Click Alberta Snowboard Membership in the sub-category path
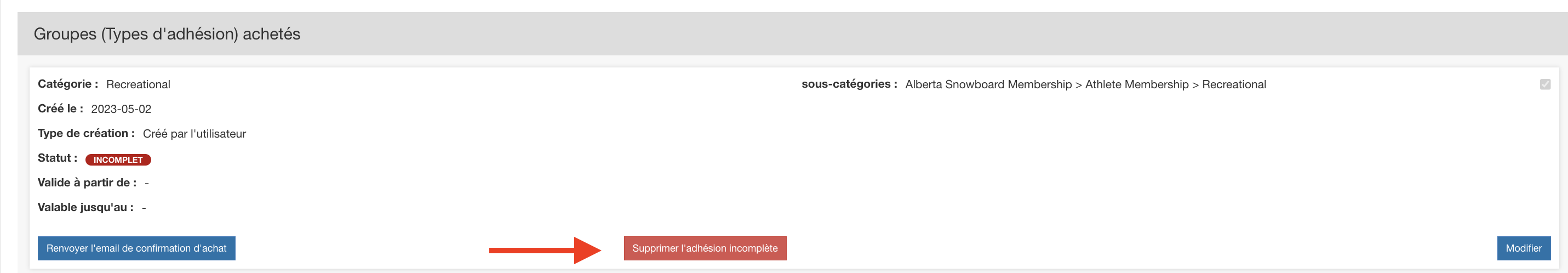Screen dimensions: 1568x273 click(x=988, y=85)
